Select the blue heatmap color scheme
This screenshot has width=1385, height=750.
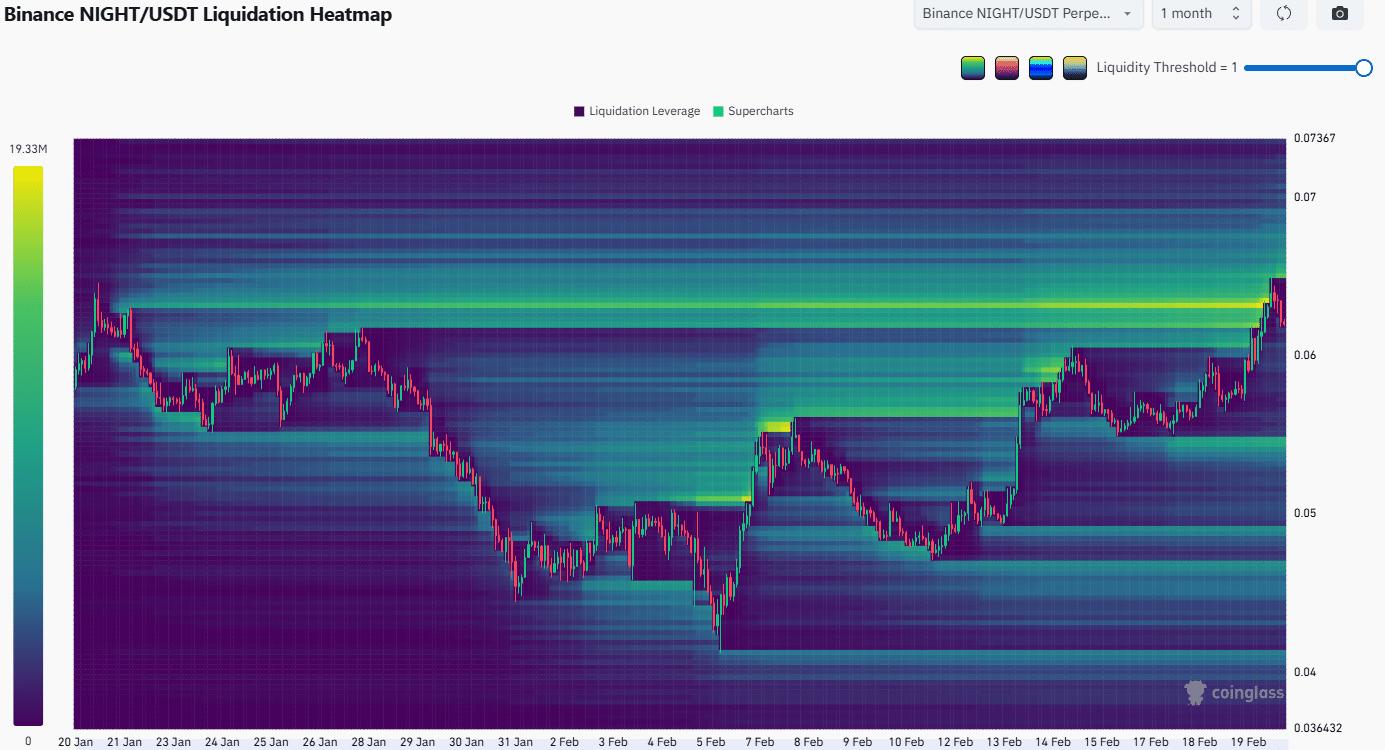click(1040, 67)
